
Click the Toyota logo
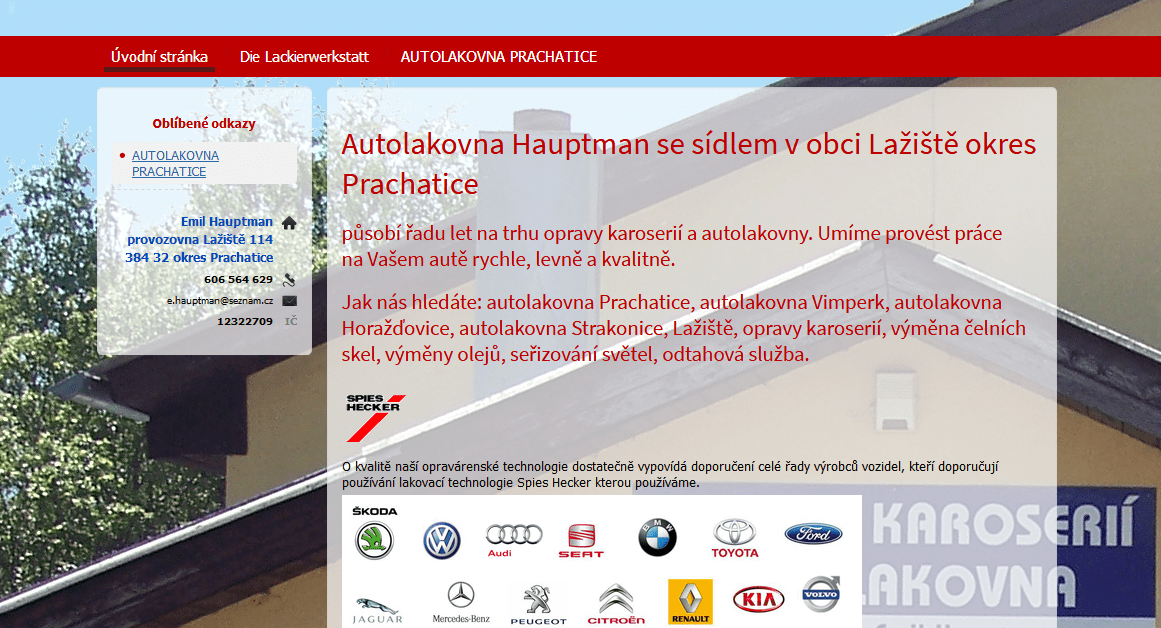click(735, 538)
